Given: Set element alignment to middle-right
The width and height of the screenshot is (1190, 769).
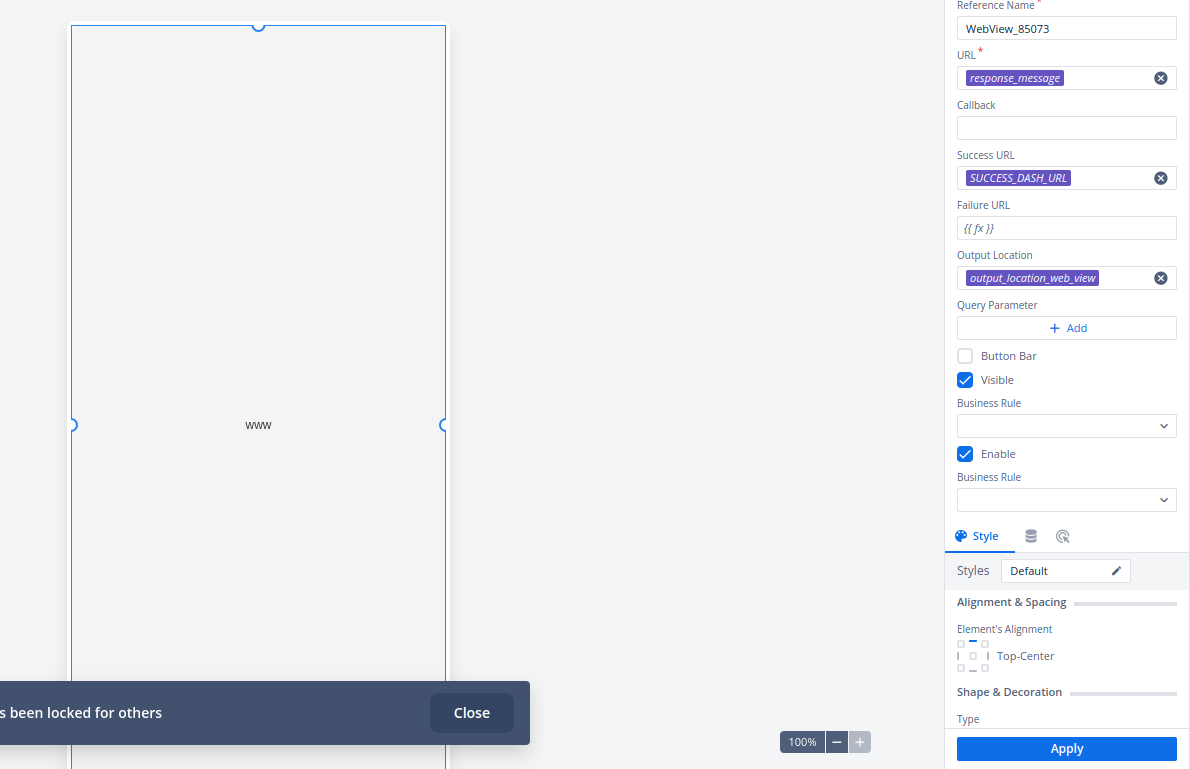Looking at the screenshot, I should point(987,656).
